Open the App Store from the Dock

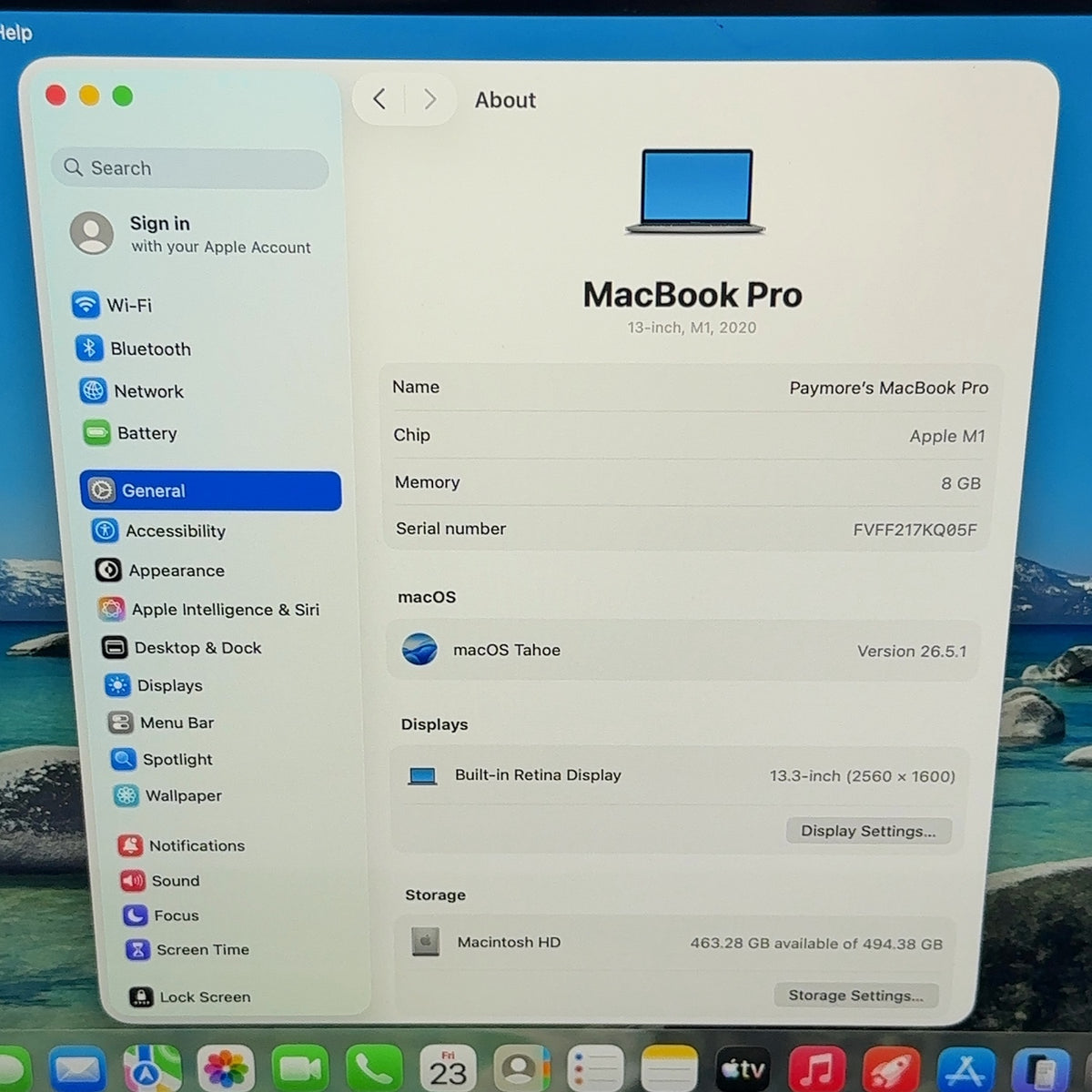pyautogui.click(x=965, y=1068)
